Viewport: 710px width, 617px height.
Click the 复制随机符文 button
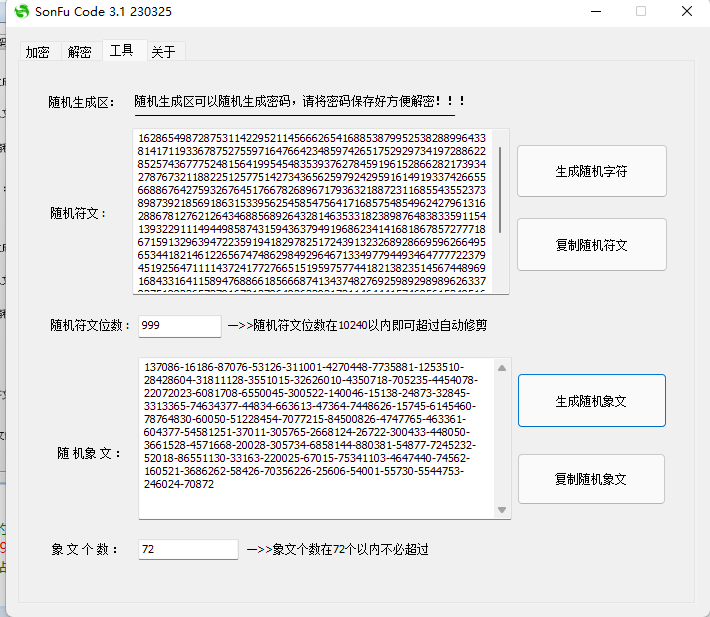coord(591,244)
